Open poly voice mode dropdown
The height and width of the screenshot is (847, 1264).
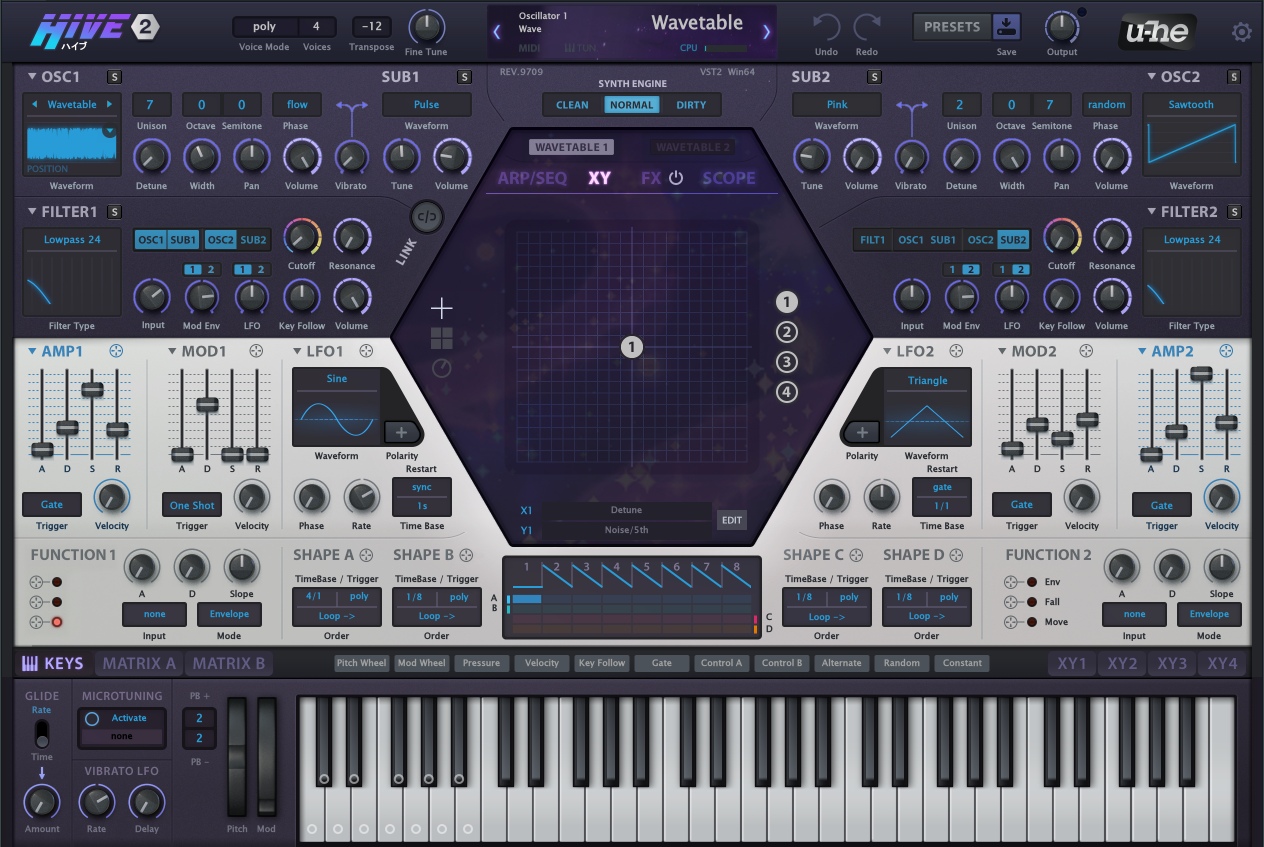tap(264, 27)
